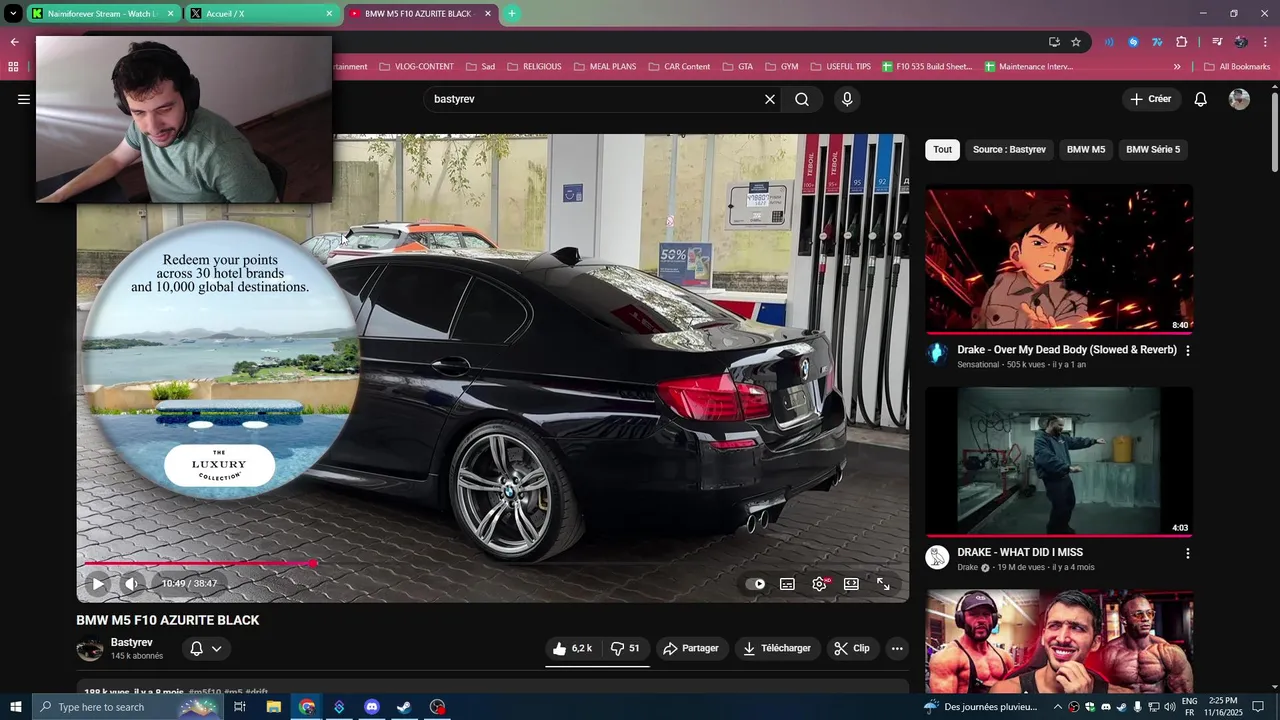Toggle subtitles in the video player
The image size is (1280, 720).
[787, 584]
